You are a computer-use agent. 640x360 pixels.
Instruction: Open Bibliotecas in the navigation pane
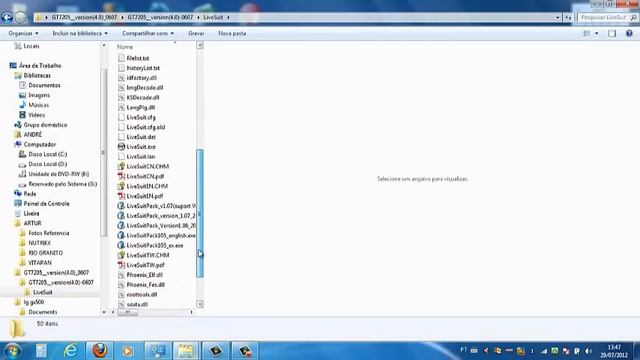click(37, 76)
